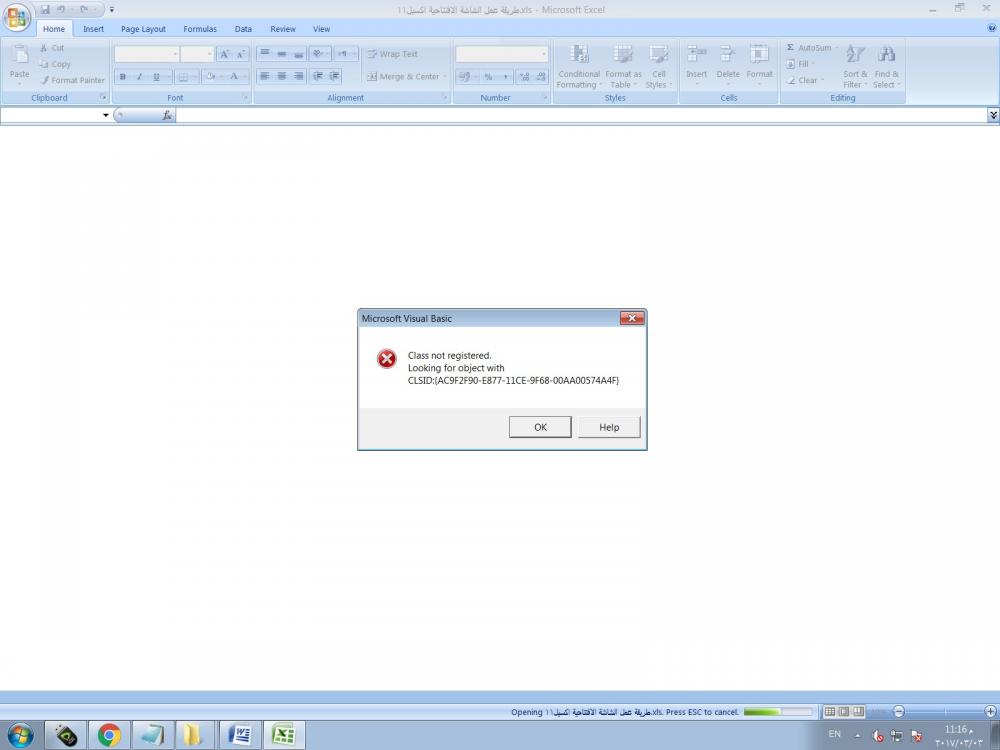Screen dimensions: 1000x750
Task: Click the Paste icon
Action: pos(19,56)
